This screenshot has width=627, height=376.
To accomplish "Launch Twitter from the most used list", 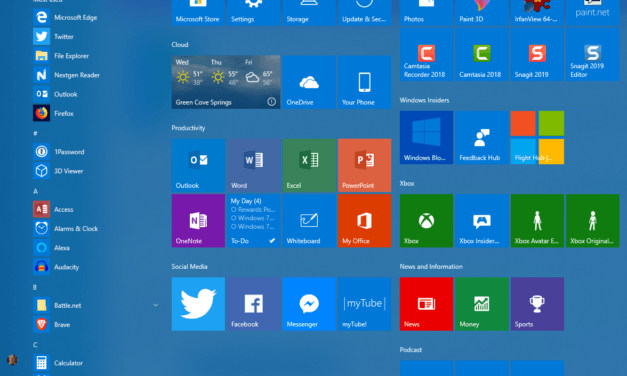I will tap(54, 36).
